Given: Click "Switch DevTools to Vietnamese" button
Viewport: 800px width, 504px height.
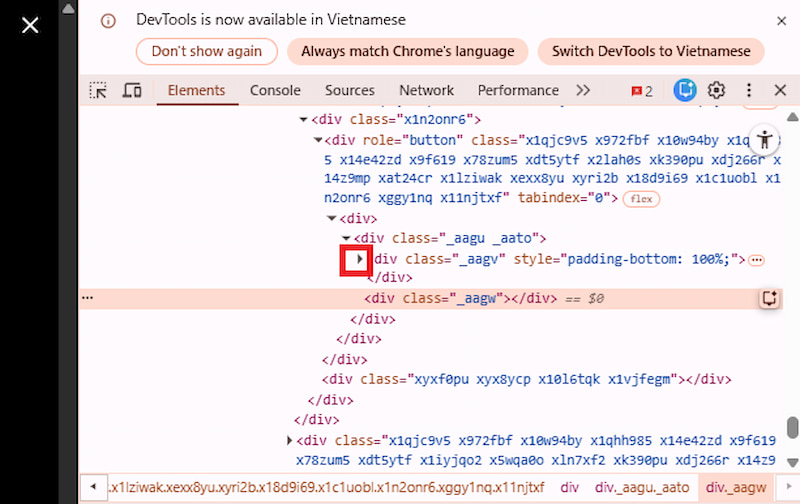Looking at the screenshot, I should (651, 51).
